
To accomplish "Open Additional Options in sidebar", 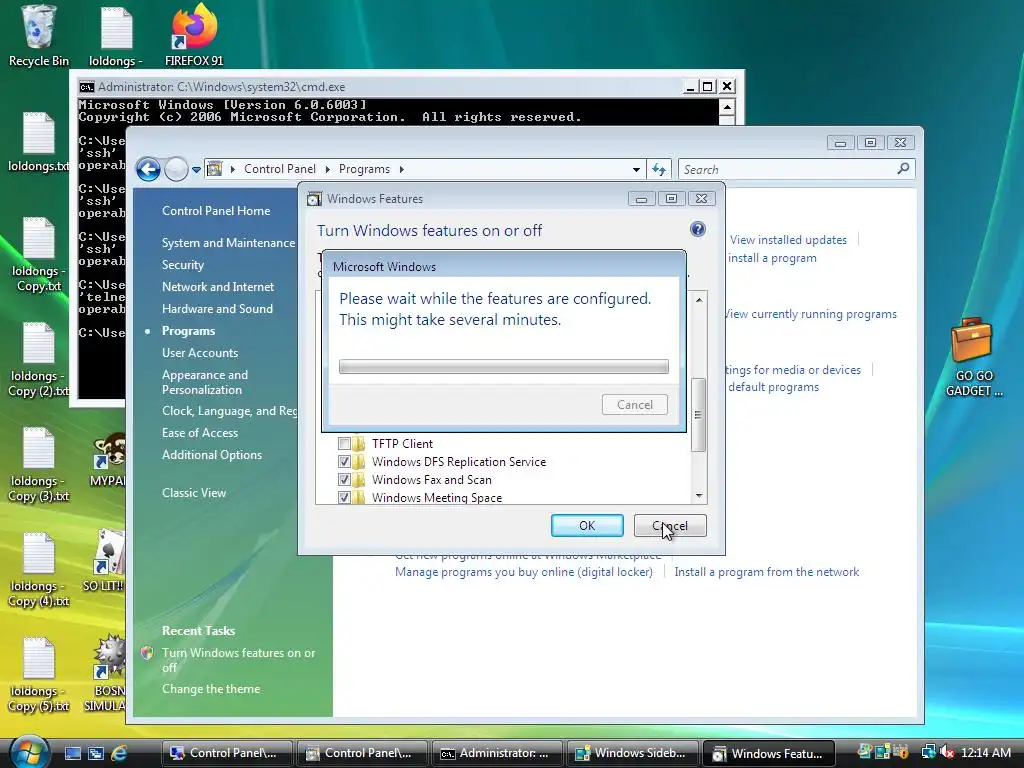I will point(212,455).
